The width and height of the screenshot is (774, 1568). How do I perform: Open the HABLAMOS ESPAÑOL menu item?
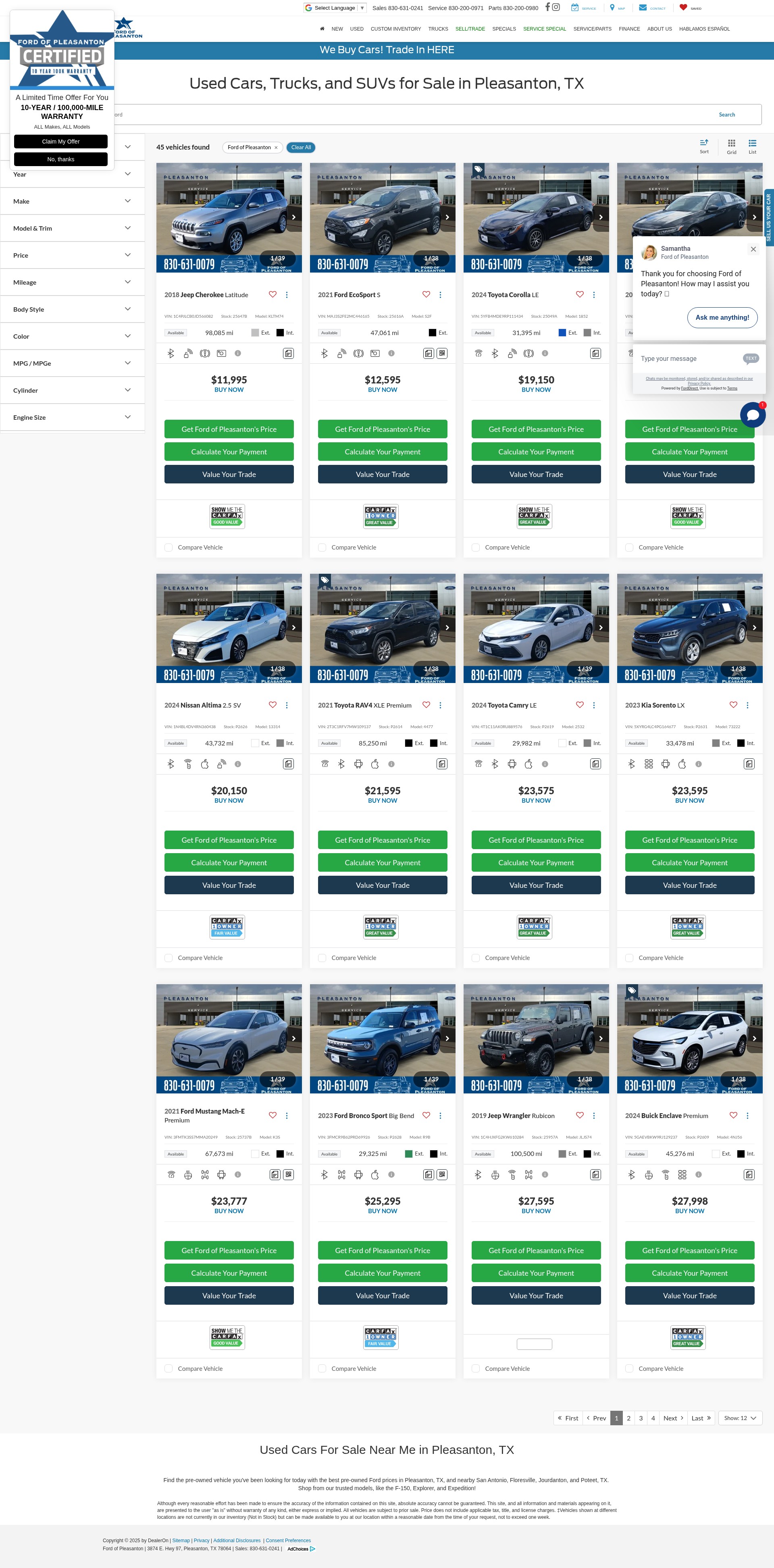coord(705,29)
